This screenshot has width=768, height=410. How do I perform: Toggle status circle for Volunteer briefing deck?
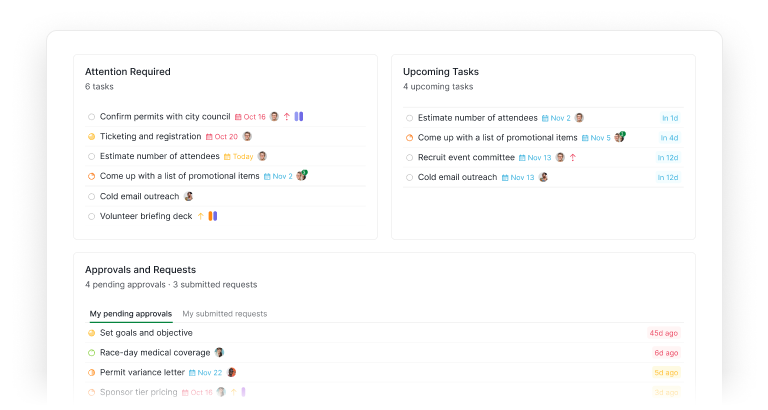pos(91,217)
